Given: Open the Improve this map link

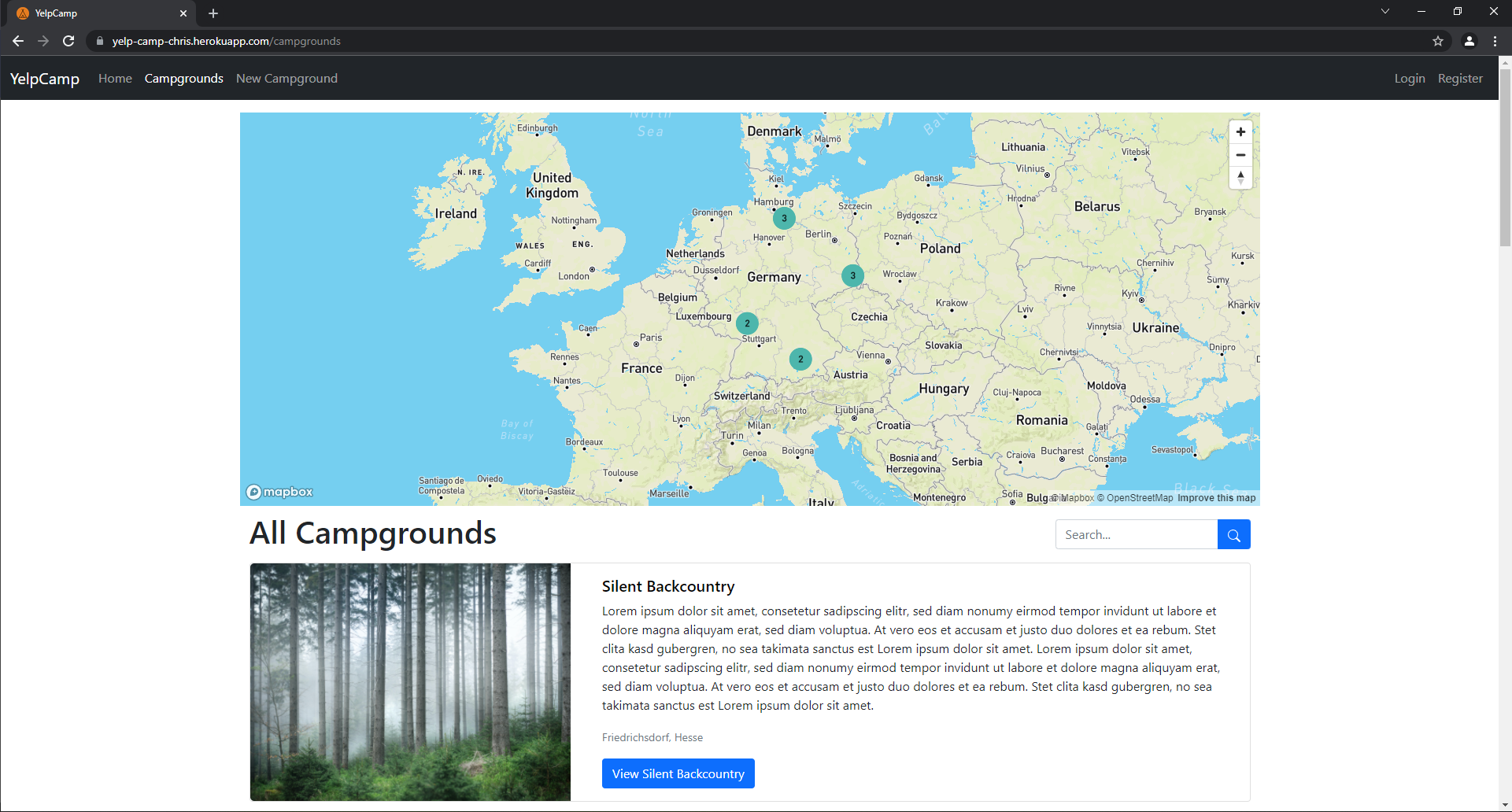Looking at the screenshot, I should point(1216,497).
